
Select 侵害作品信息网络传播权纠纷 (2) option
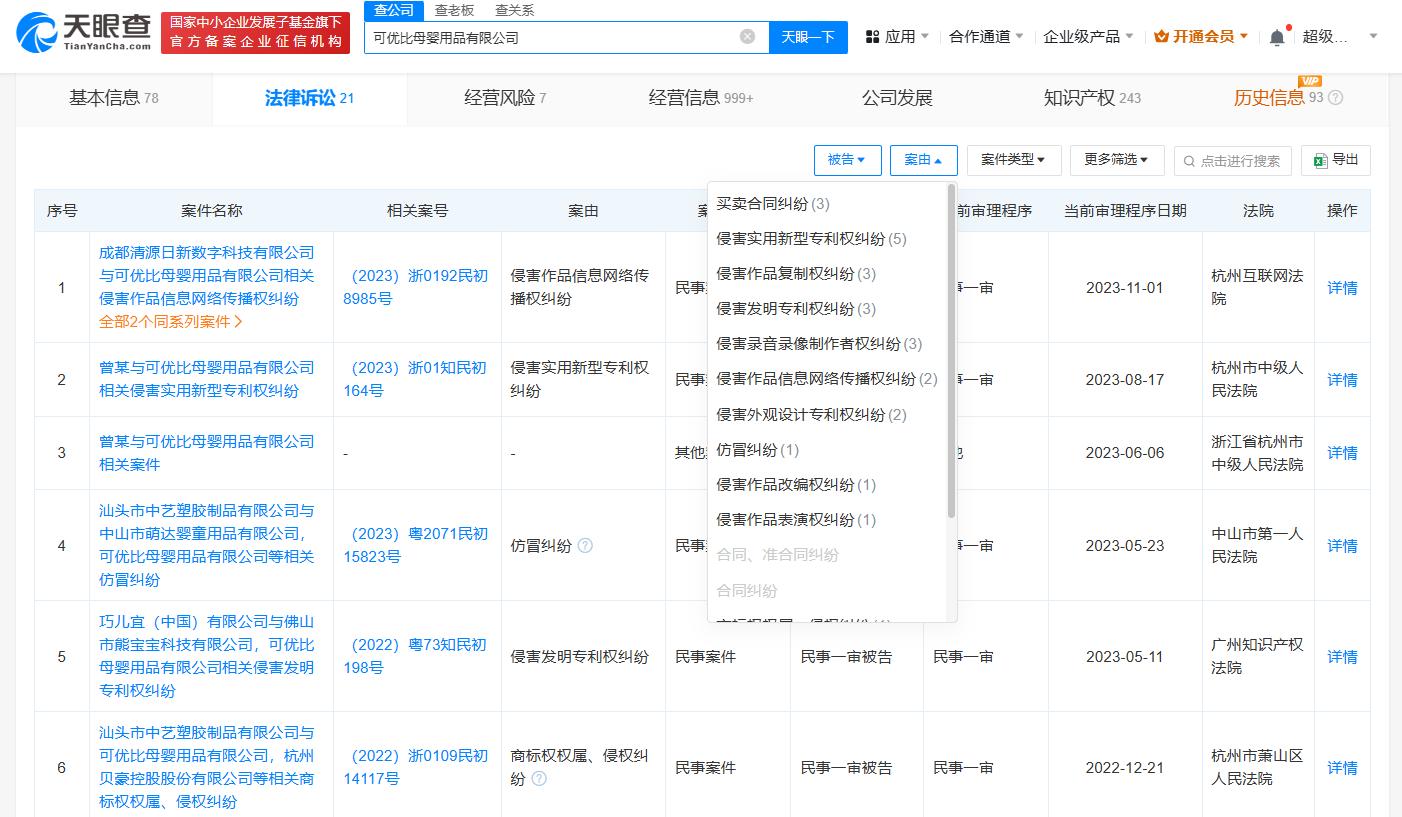click(x=827, y=379)
